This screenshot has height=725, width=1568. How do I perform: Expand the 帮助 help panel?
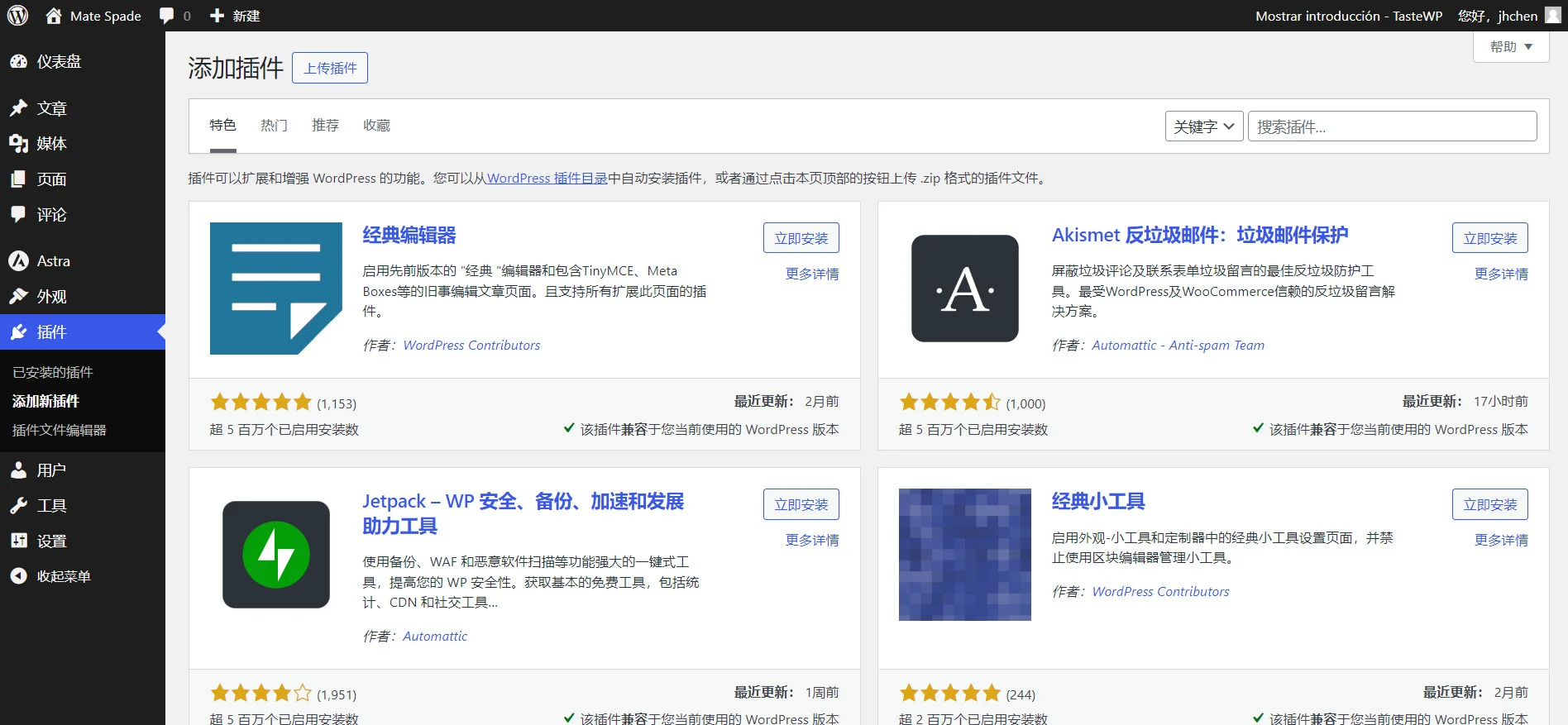tap(1511, 47)
